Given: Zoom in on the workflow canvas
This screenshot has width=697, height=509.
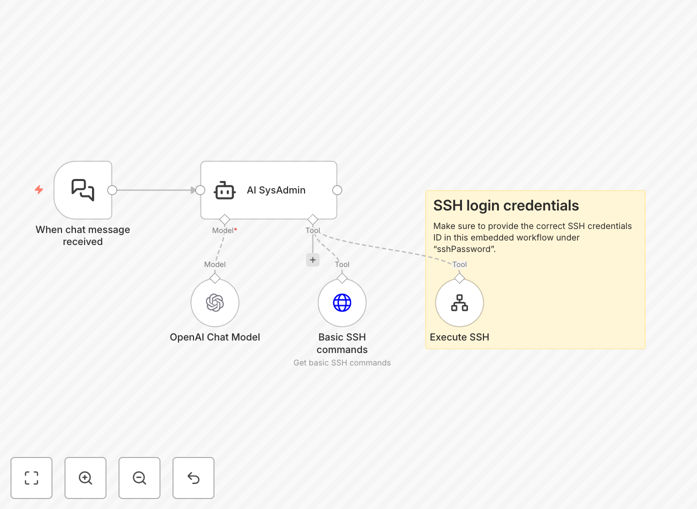Looking at the screenshot, I should 85,478.
